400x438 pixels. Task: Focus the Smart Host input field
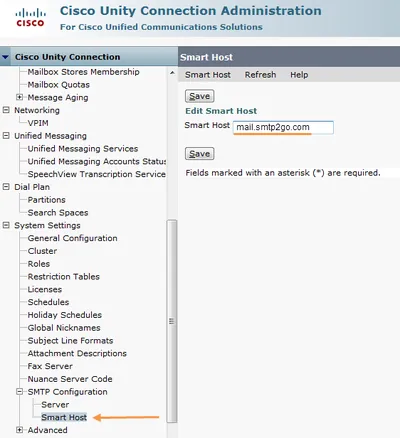pyautogui.click(x=283, y=127)
